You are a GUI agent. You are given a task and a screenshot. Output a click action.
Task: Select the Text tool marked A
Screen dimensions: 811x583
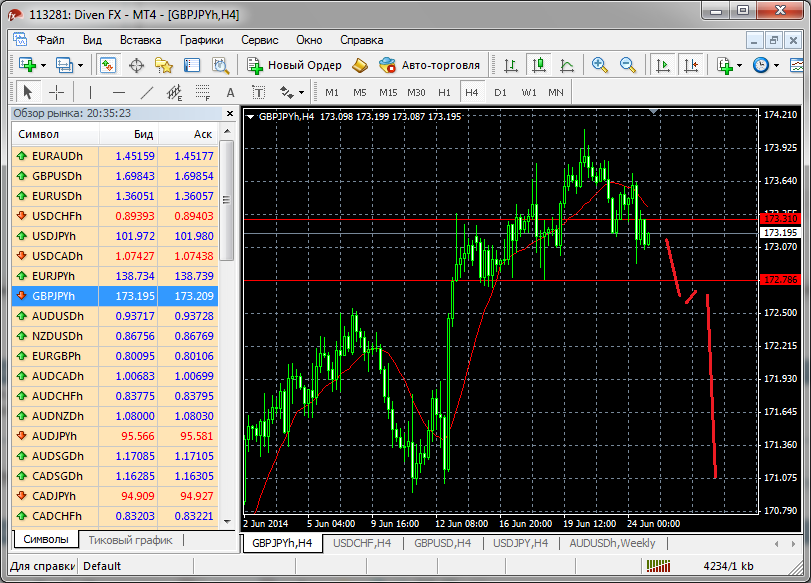click(x=231, y=93)
